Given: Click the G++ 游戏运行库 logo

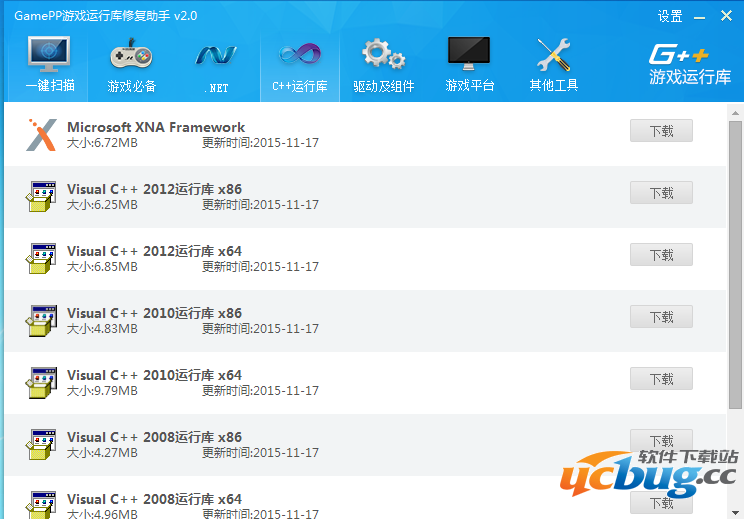Looking at the screenshot, I should (x=689, y=64).
